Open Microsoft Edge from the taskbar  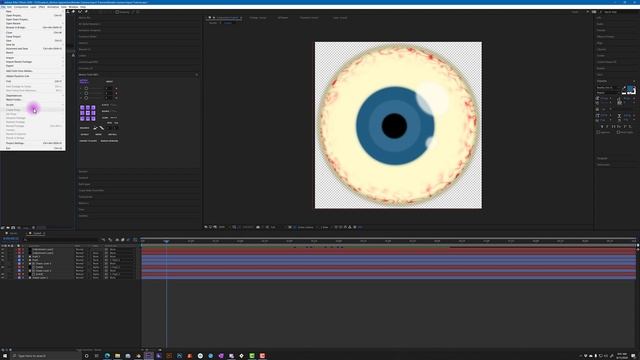click(107, 356)
